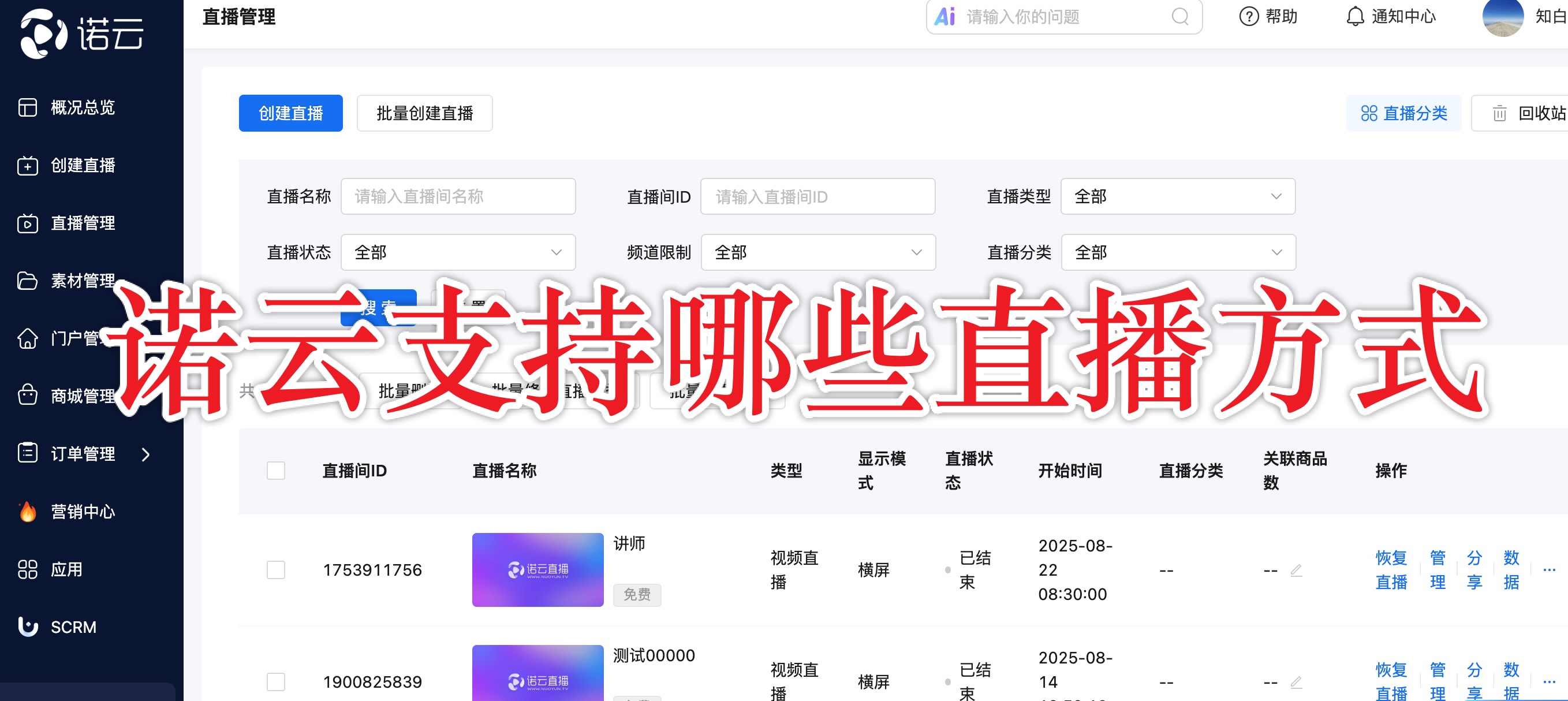Click the live room name input field
Viewport: 1568px width, 701px height.
458,196
